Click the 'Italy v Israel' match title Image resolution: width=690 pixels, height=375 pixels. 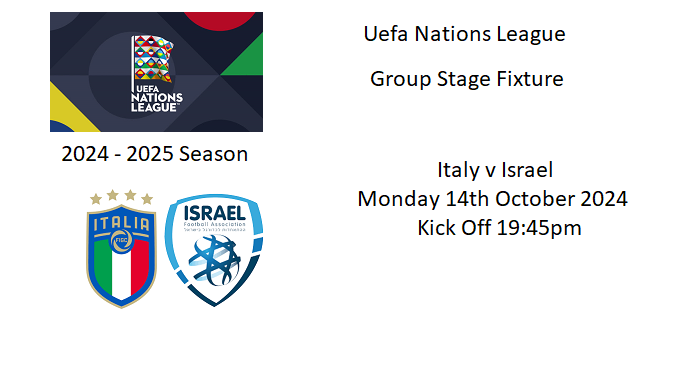(495, 170)
